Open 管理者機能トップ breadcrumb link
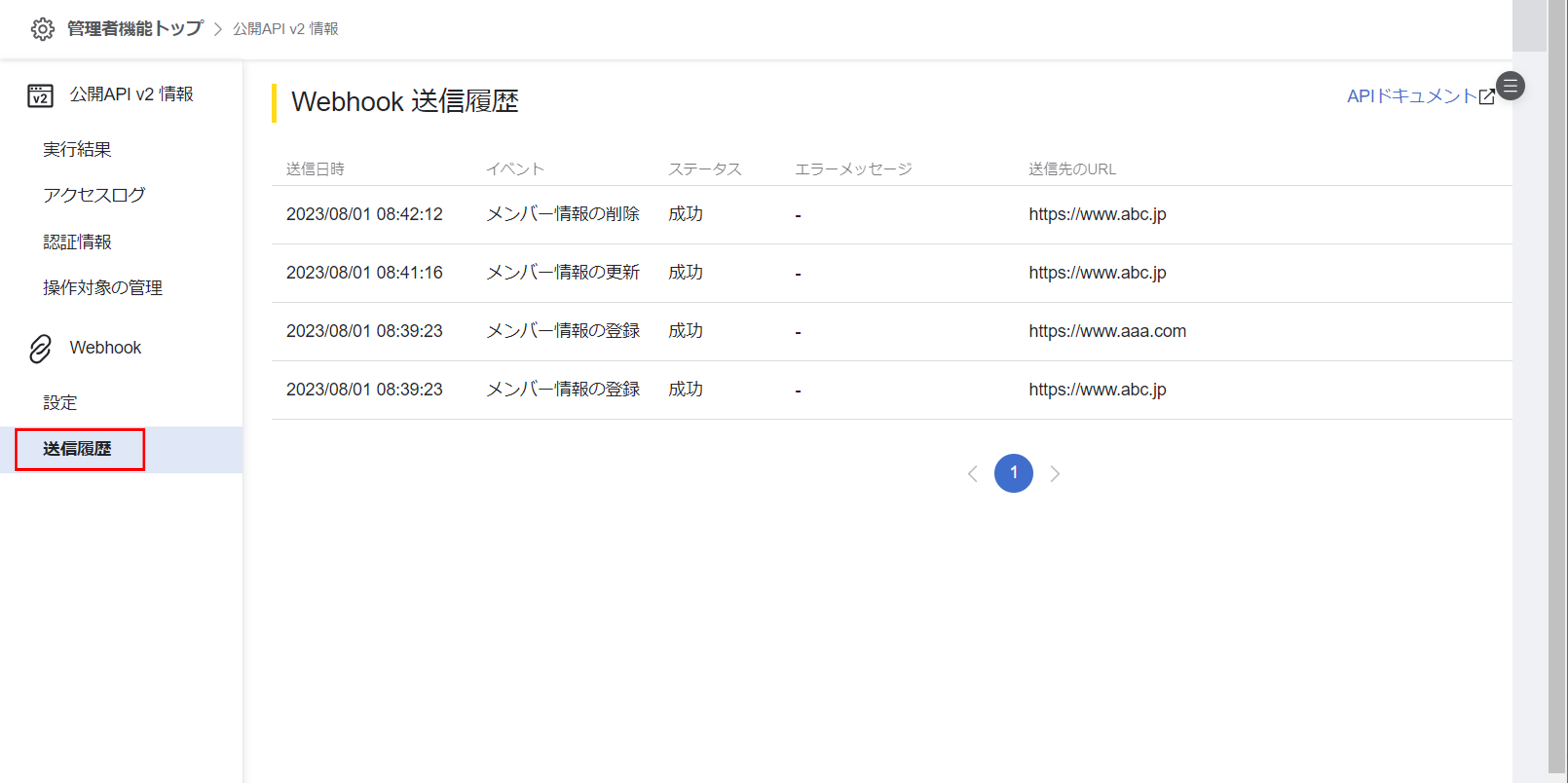Image resolution: width=1568 pixels, height=783 pixels. (134, 29)
